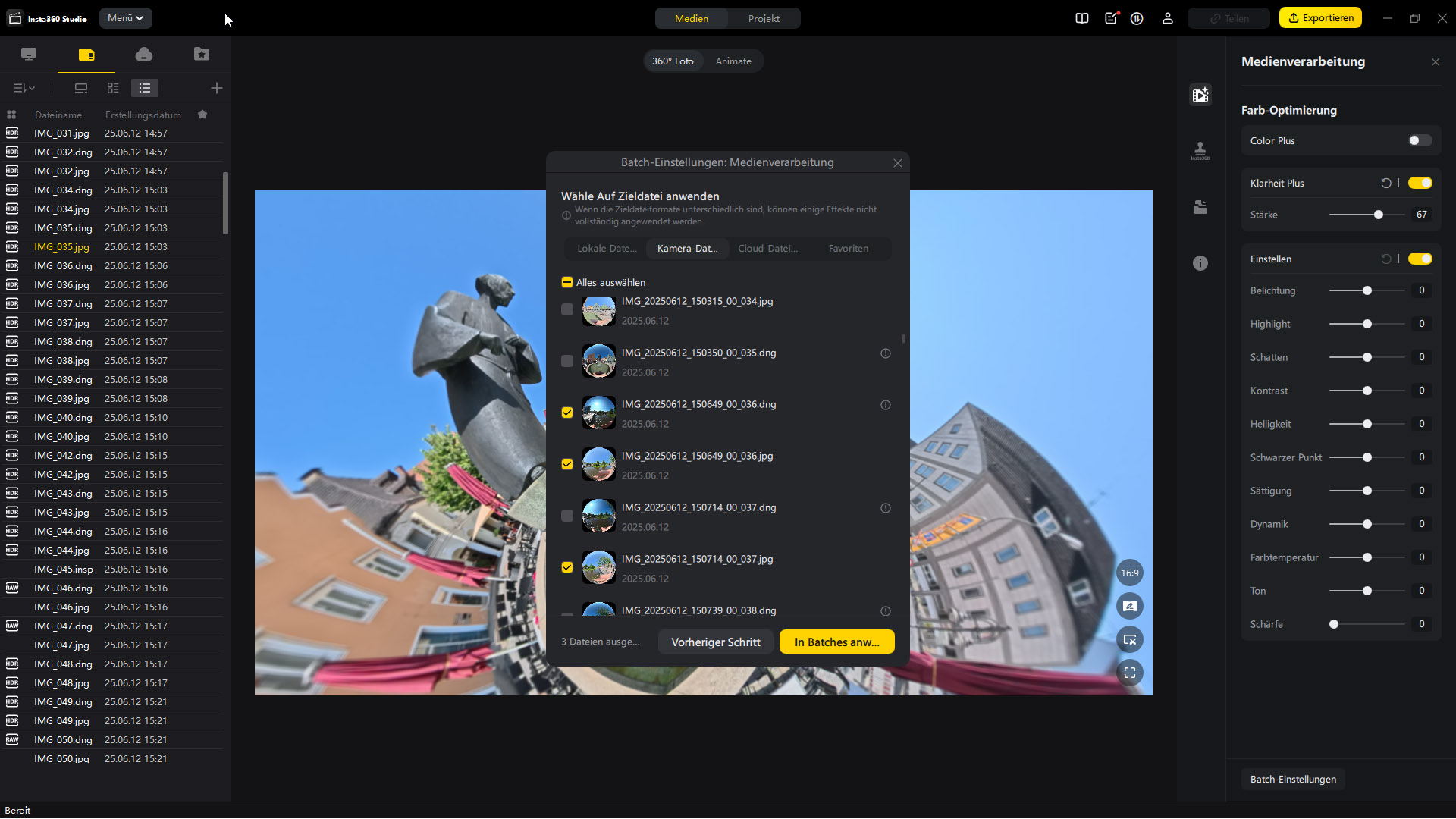Add media with the plus icon
The height and width of the screenshot is (819, 1456).
[x=217, y=89]
